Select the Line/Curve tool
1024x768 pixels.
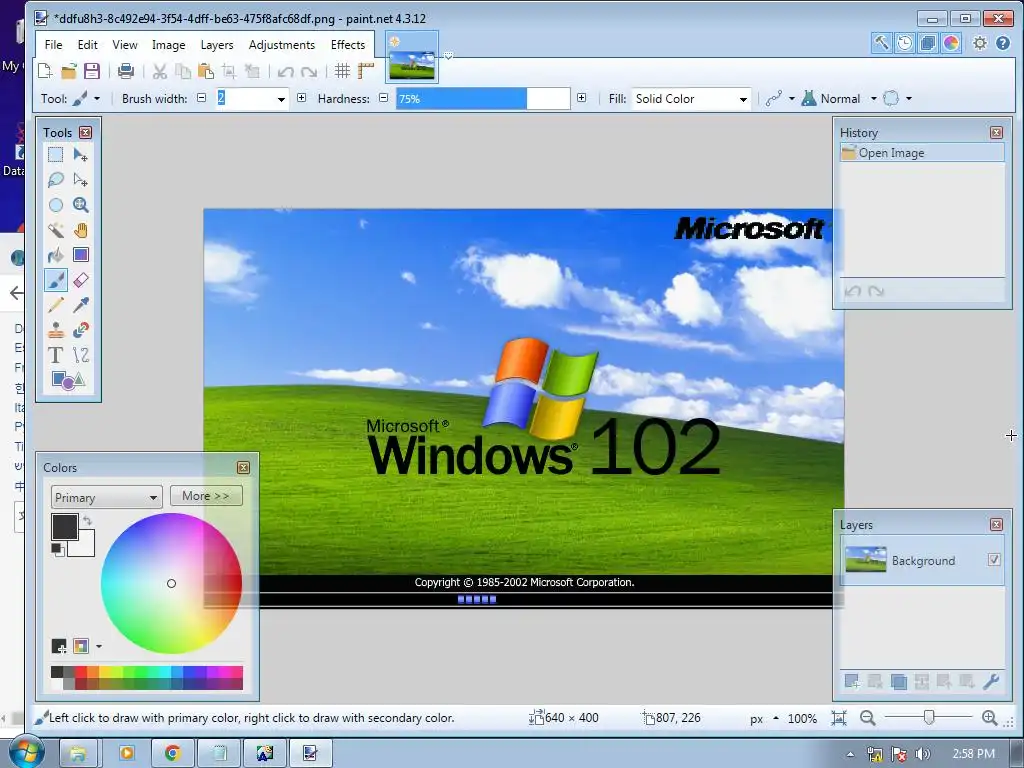(x=80, y=355)
